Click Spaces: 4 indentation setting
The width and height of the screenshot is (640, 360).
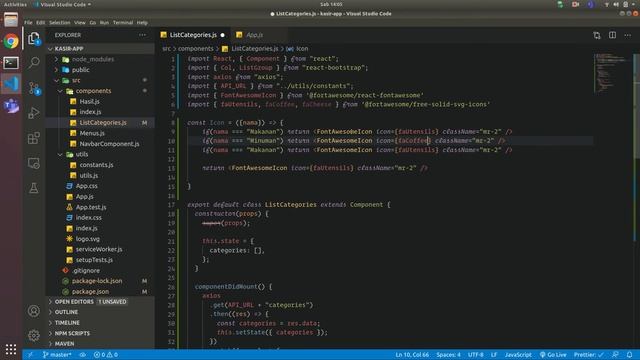(448, 355)
